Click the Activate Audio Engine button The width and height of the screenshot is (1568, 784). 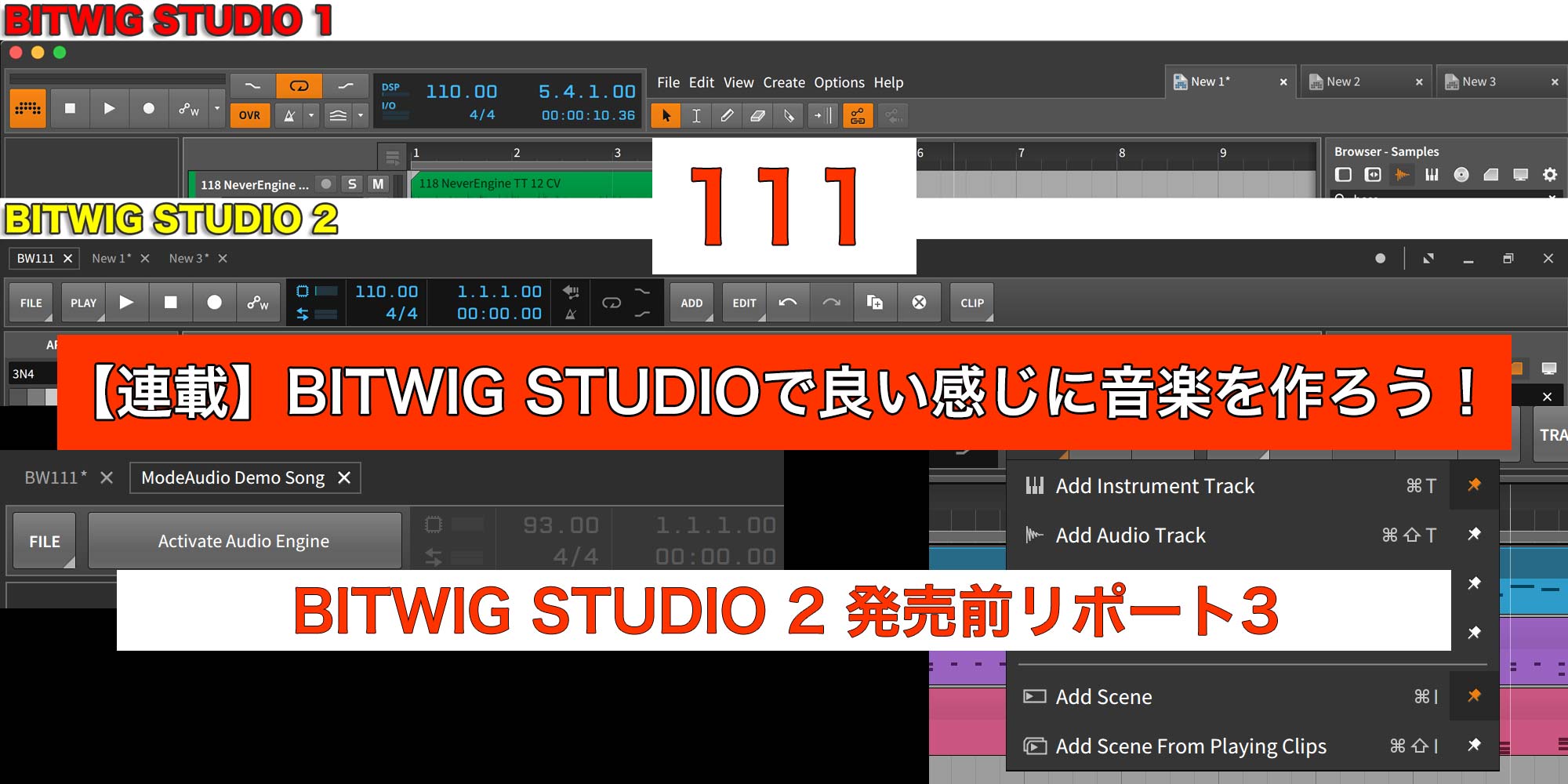244,541
